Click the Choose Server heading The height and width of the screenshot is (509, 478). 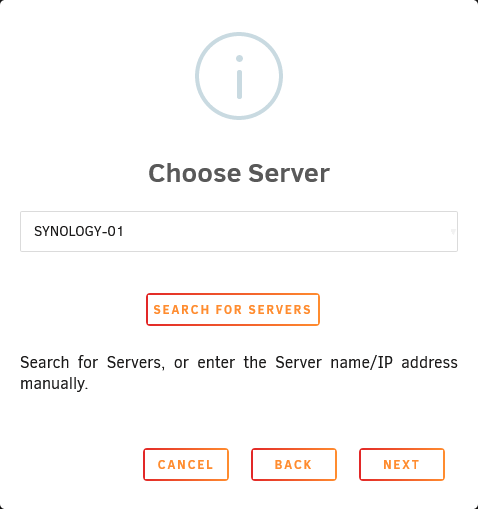point(239,173)
